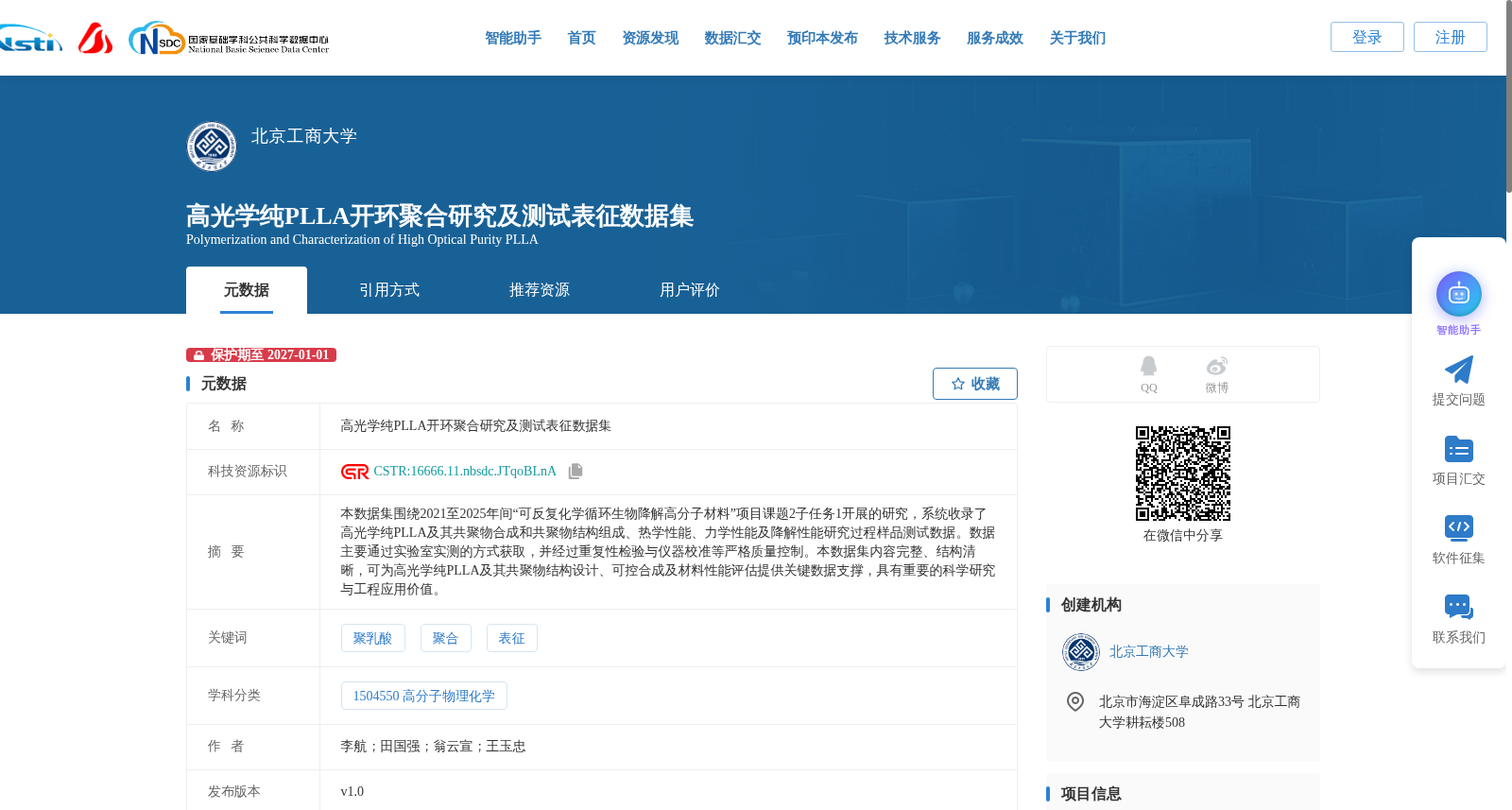Click the 登录 button

coord(1366,37)
